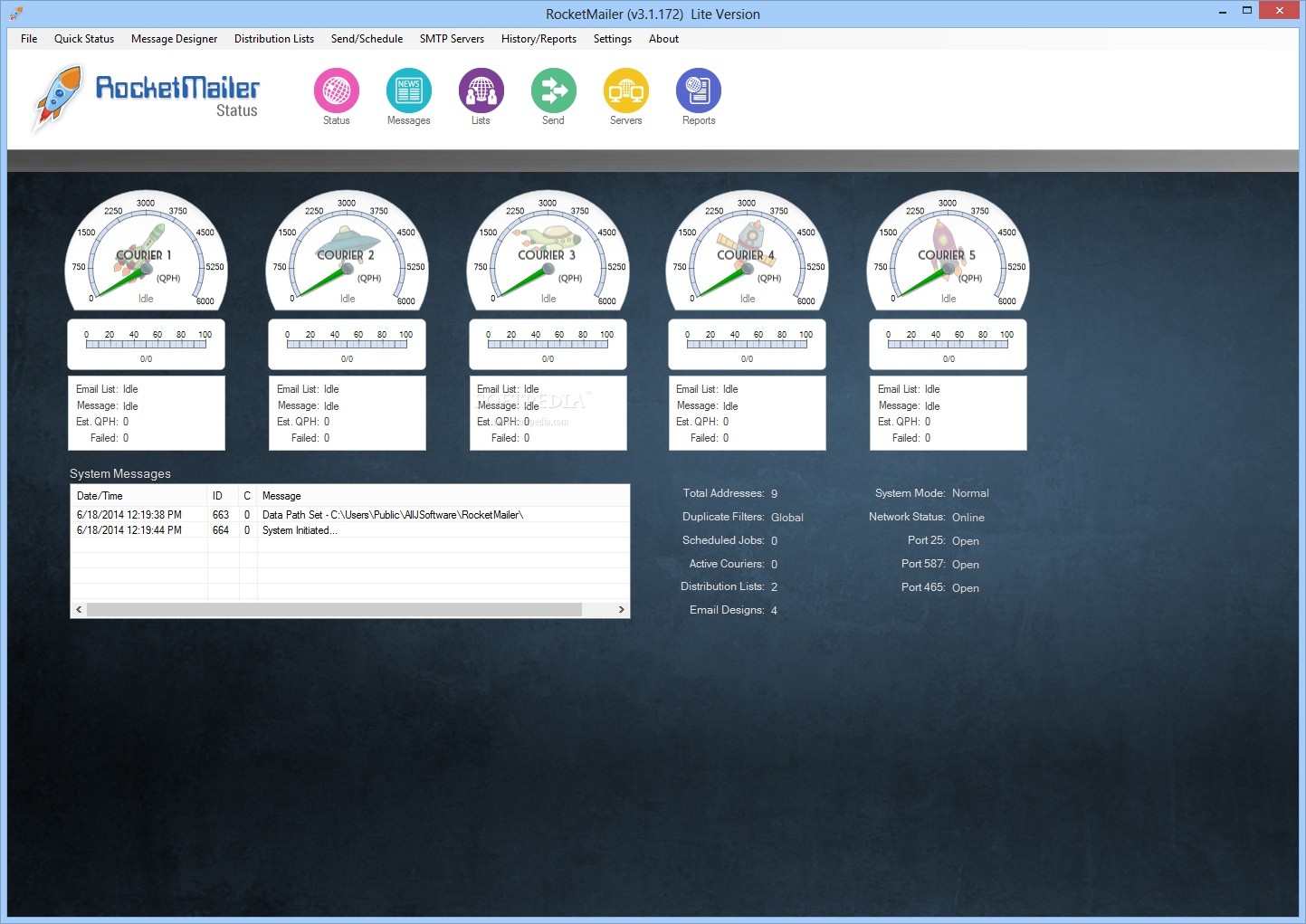Click Courier 5 Message Idle text
This screenshot has height=924, width=1306.
point(932,406)
